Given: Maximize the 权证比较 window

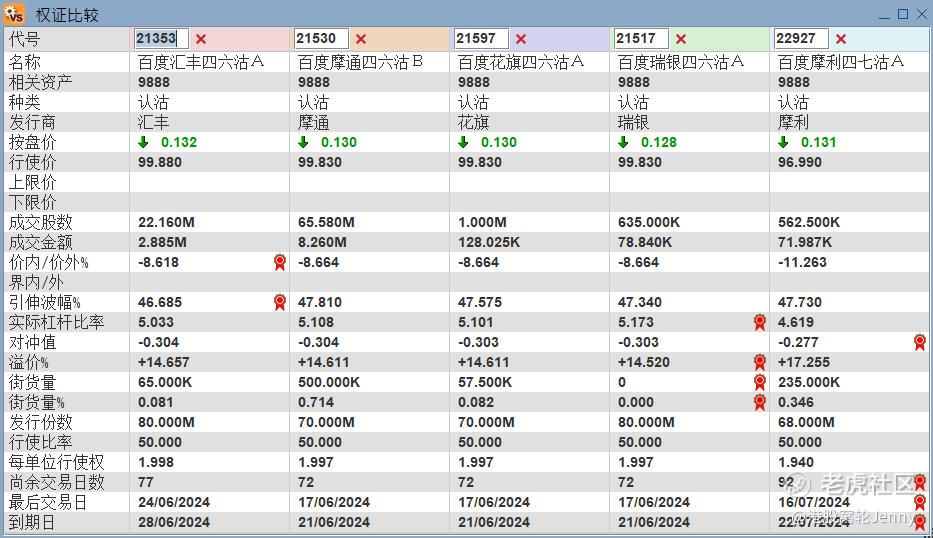Looking at the screenshot, I should point(903,14).
